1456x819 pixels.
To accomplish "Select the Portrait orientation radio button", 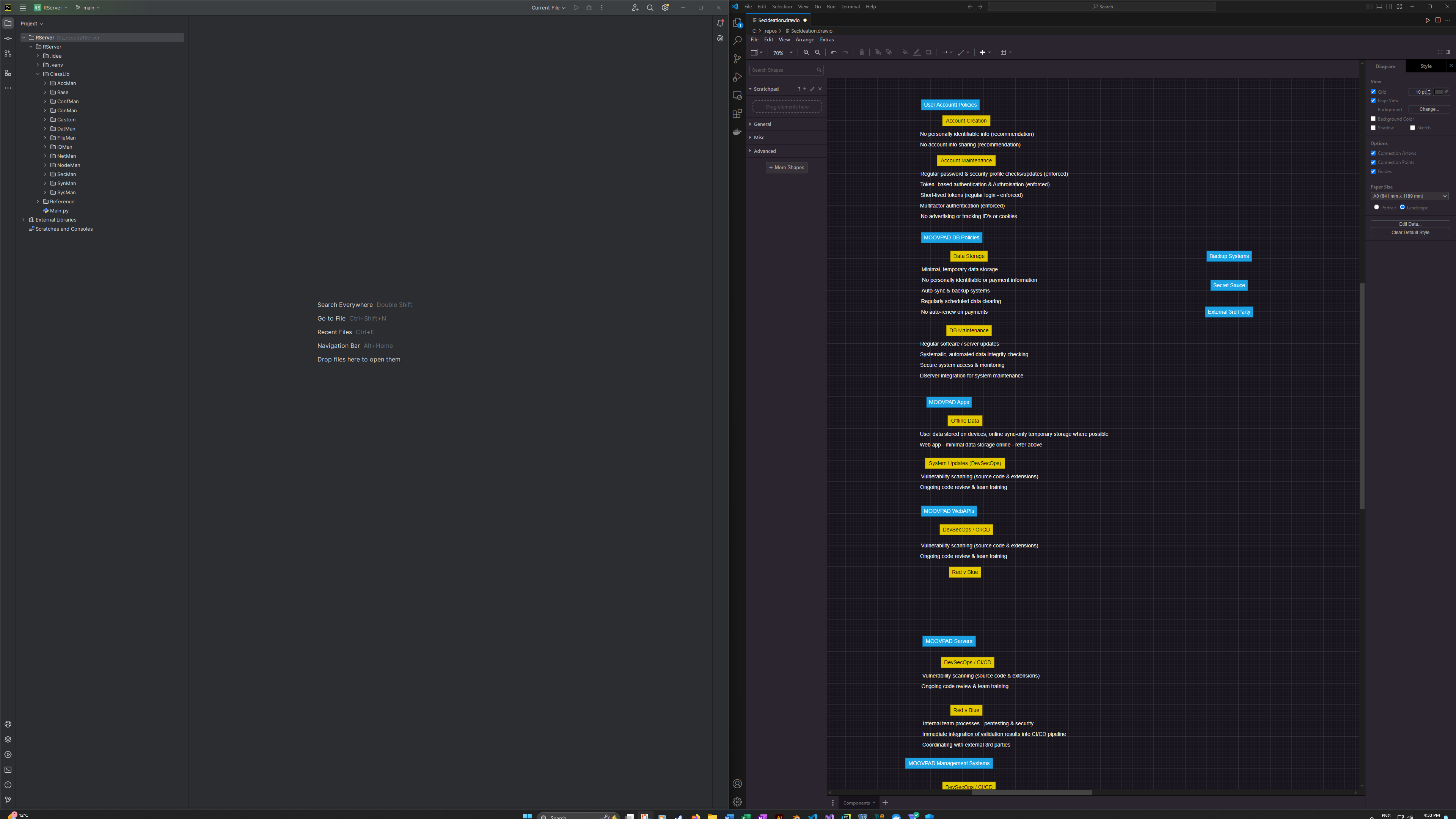I will (x=1376, y=207).
